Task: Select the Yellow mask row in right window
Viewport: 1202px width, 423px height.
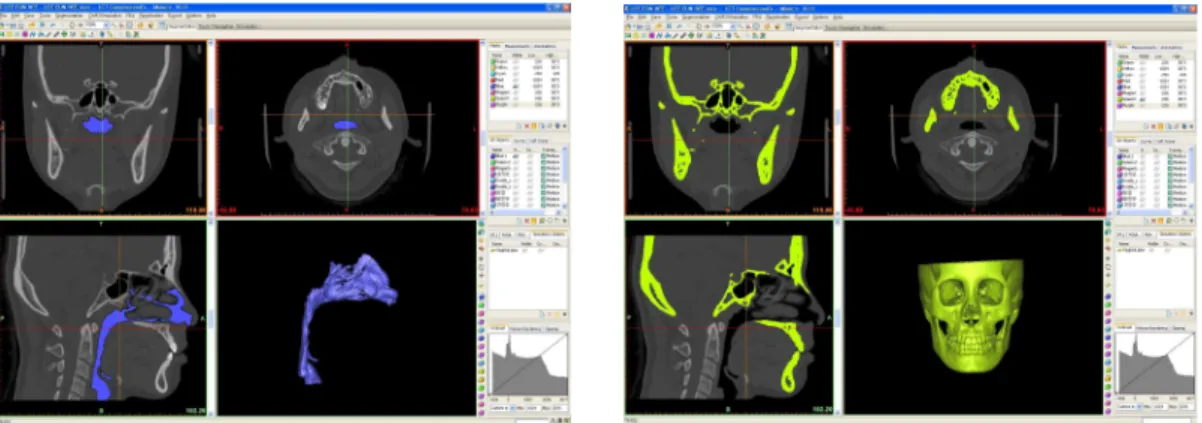Action: (x=1150, y=67)
